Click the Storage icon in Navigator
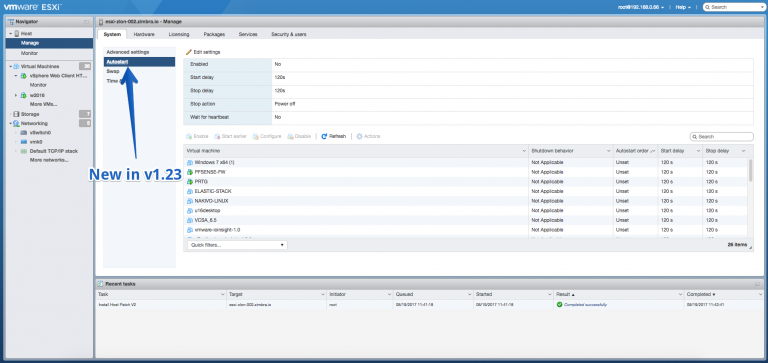Screen dimensions: 768x363 tap(17, 114)
